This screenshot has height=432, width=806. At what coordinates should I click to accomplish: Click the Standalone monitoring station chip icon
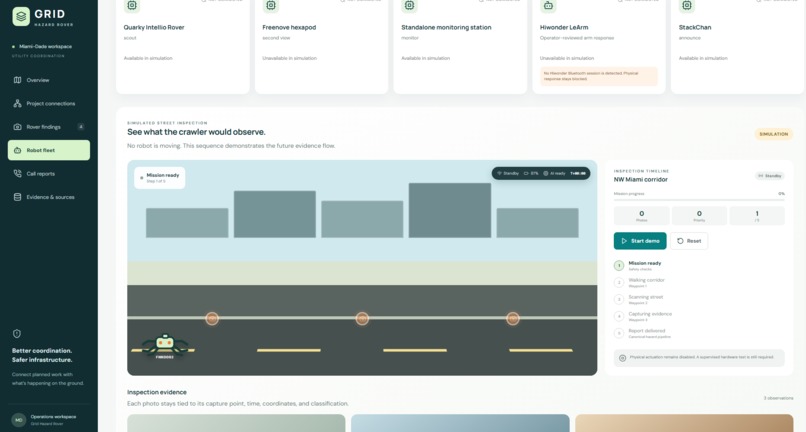409,5
